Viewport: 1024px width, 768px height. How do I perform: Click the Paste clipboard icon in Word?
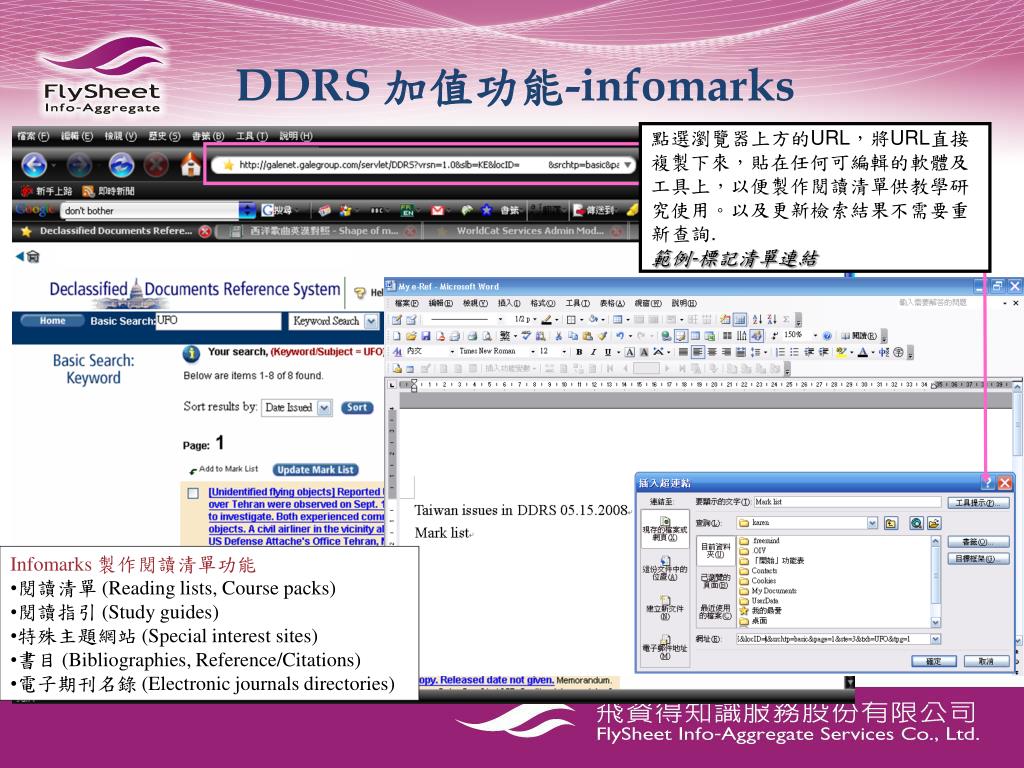tap(588, 336)
